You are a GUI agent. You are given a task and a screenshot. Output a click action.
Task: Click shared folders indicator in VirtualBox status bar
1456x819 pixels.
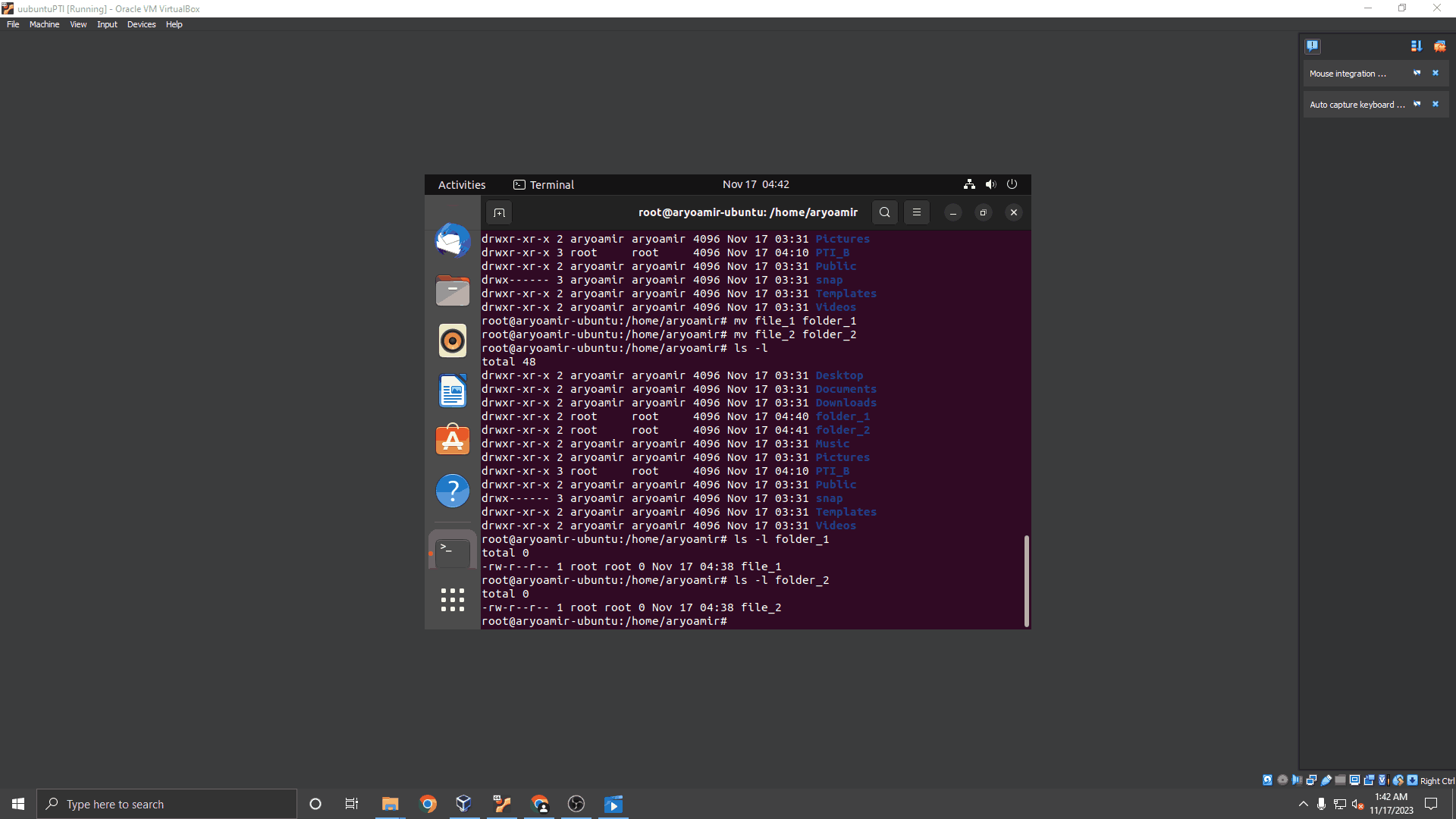point(1340,780)
